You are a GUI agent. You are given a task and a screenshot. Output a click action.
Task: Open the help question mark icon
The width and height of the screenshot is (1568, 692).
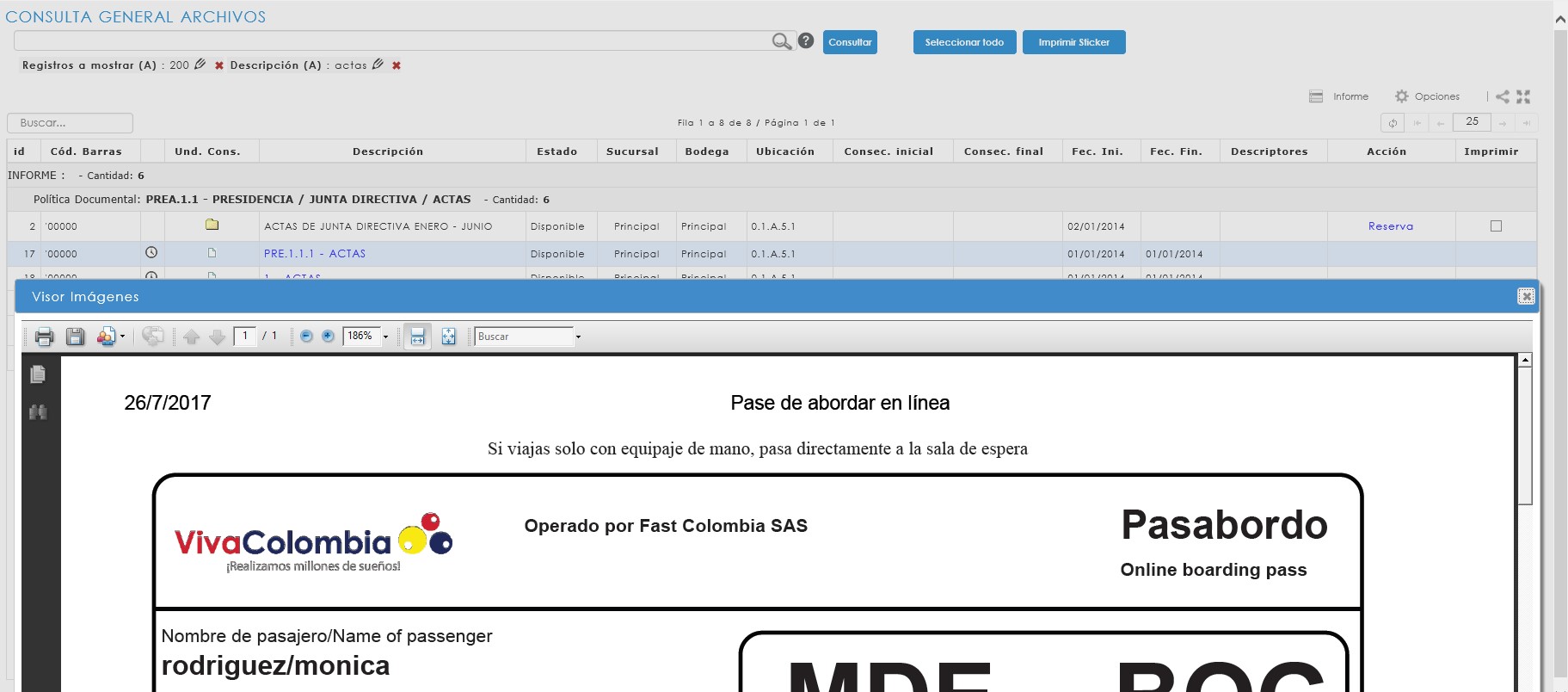click(x=805, y=40)
